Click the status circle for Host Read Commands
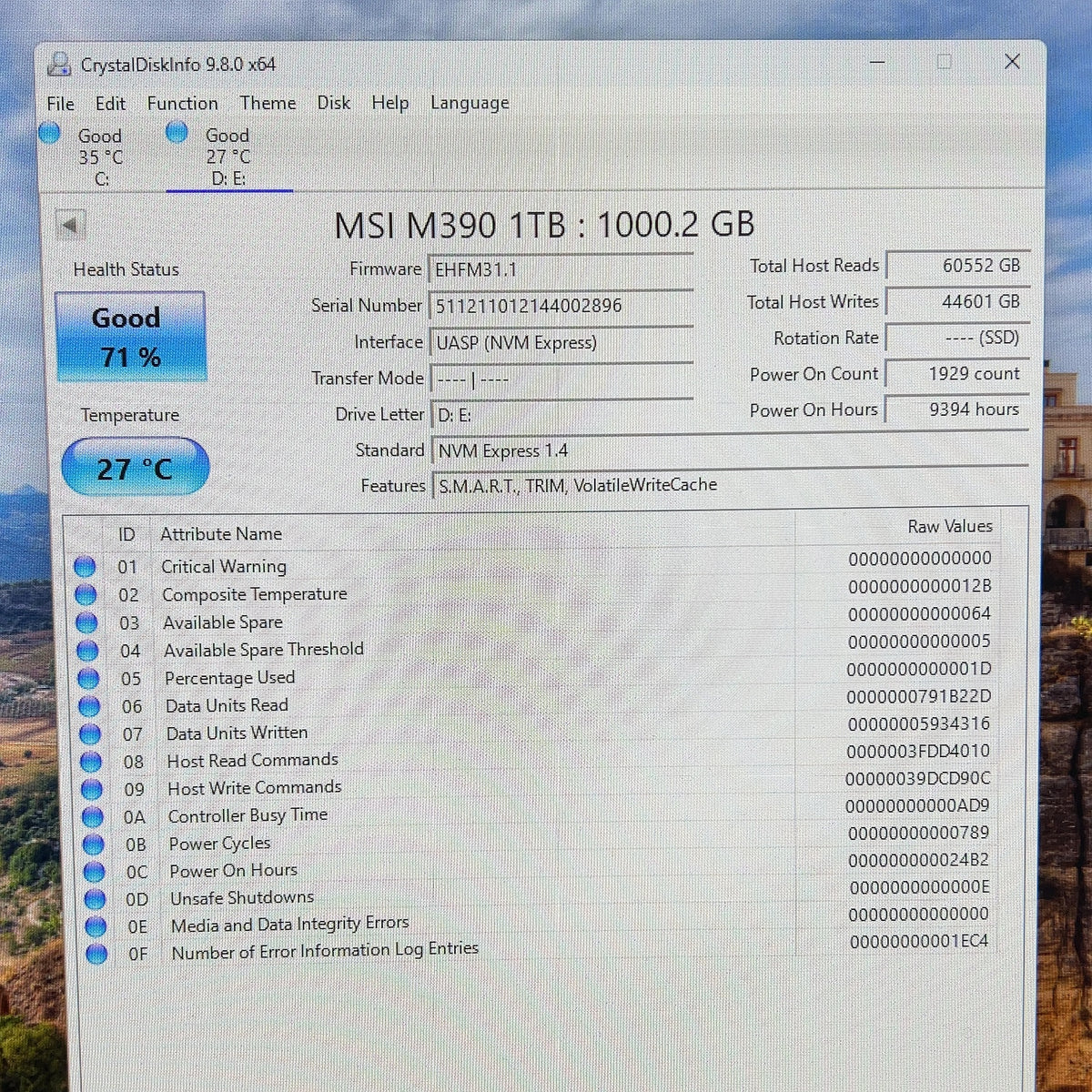Screen dimensions: 1092x1092 point(91,762)
